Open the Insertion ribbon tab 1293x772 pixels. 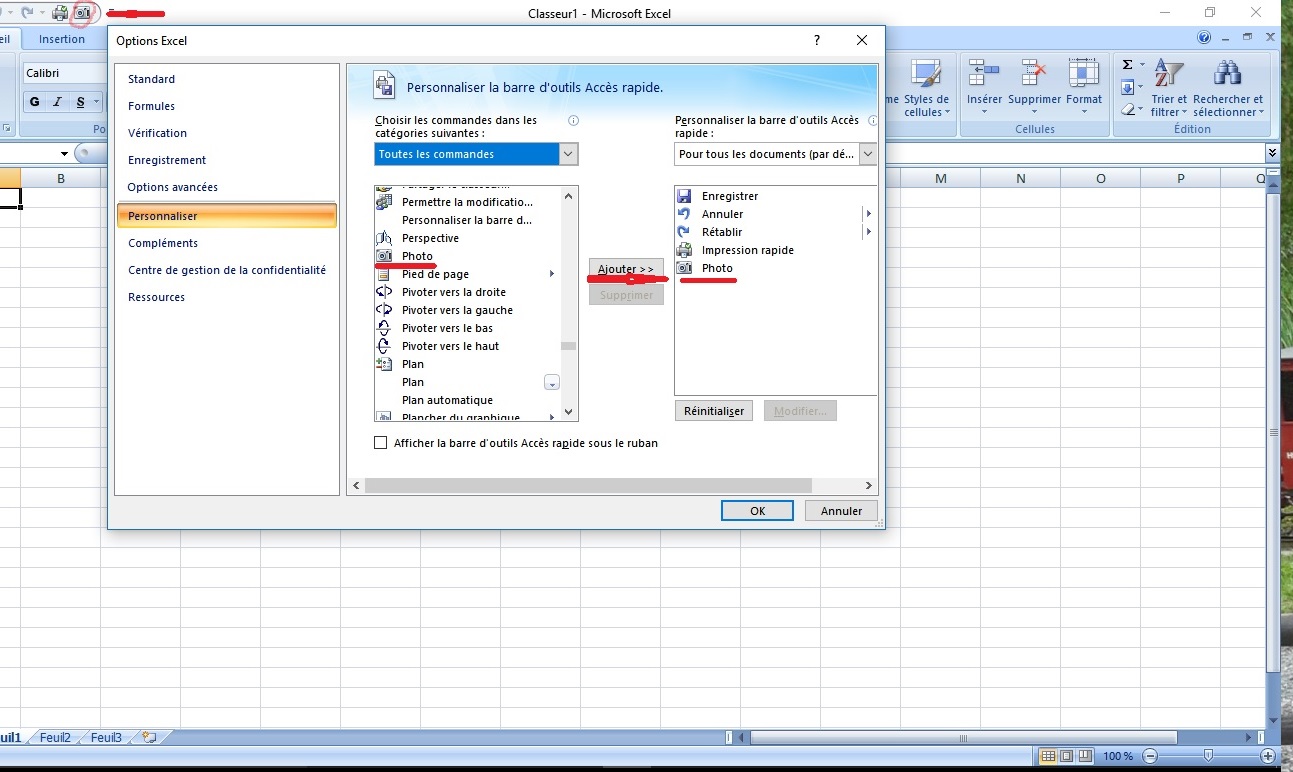pos(62,39)
